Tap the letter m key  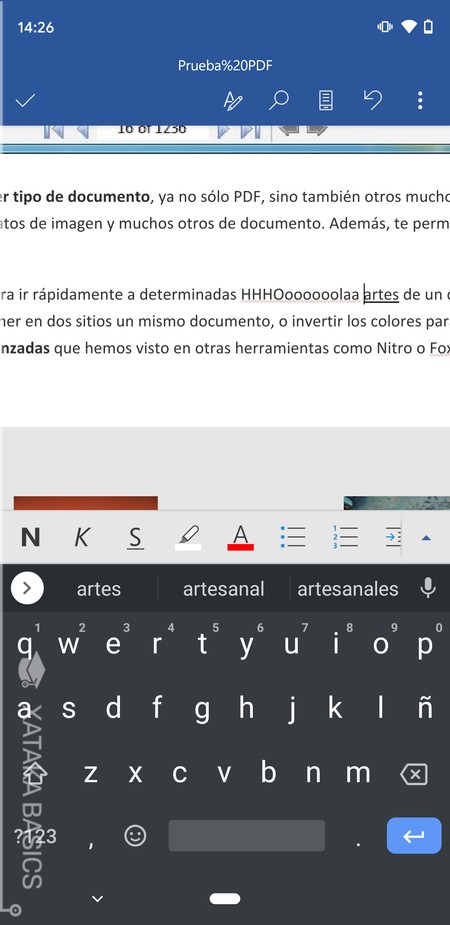click(358, 772)
